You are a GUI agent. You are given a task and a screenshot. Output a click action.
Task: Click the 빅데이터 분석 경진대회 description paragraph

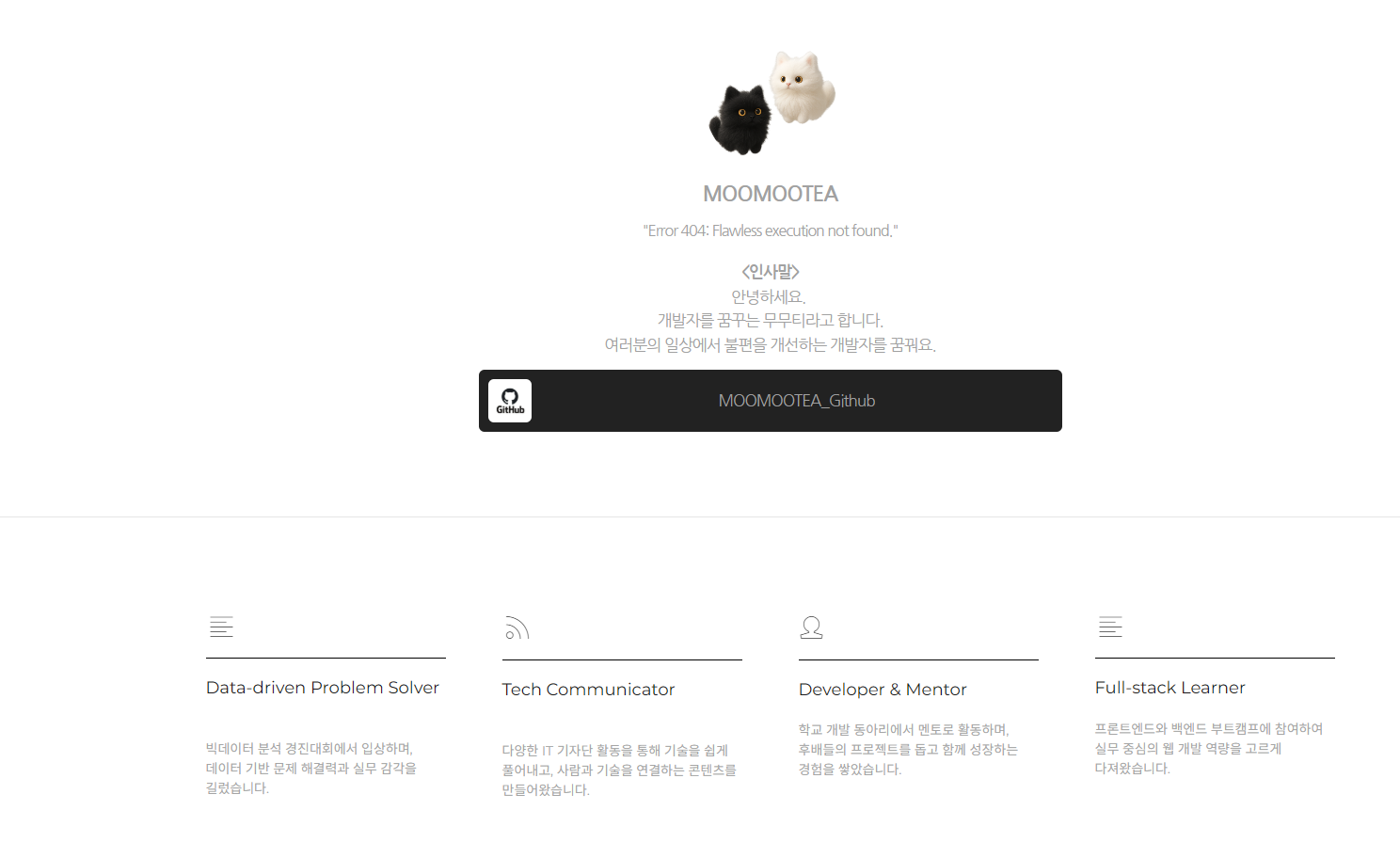311,769
